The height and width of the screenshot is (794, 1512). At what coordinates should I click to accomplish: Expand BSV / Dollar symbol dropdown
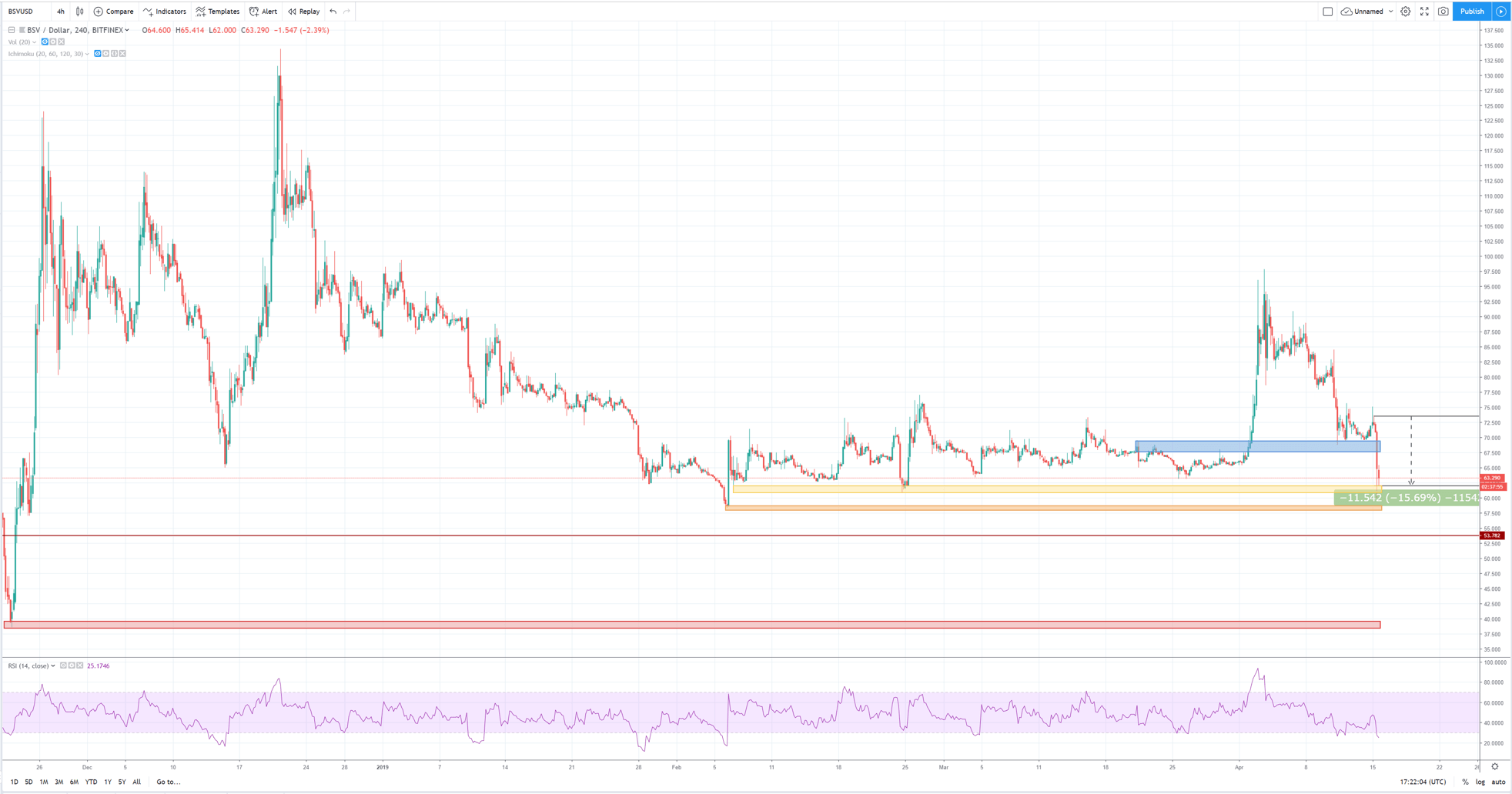pos(127,30)
